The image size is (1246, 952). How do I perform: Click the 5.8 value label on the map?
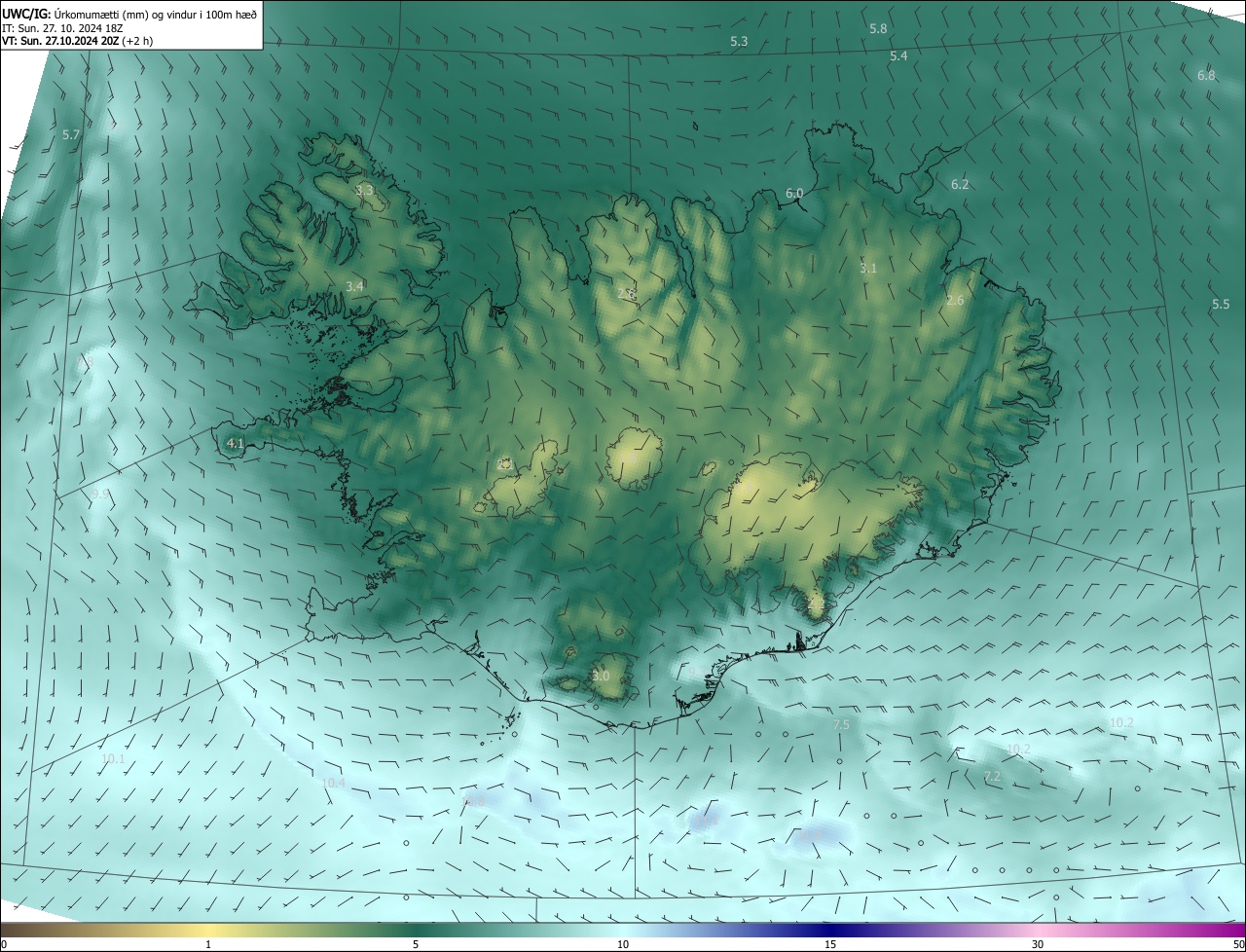pyautogui.click(x=878, y=29)
